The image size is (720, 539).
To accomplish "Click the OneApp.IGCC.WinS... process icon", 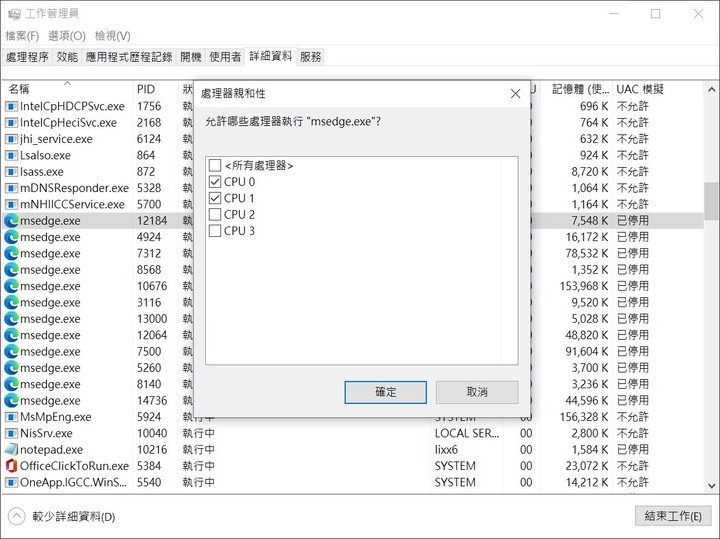I will (11, 483).
